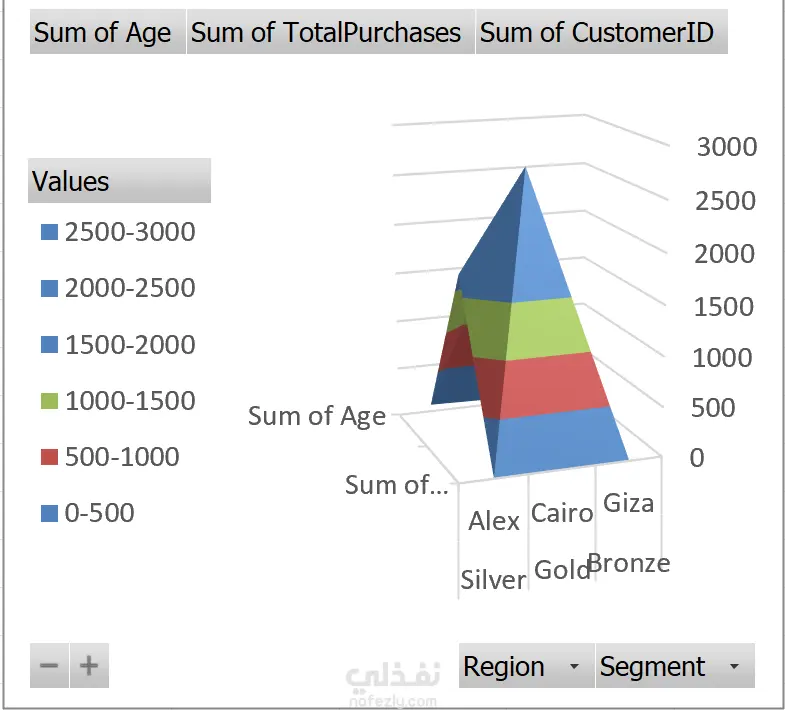The width and height of the screenshot is (785, 710).
Task: Click the Cairo category axis label
Action: 561,513
